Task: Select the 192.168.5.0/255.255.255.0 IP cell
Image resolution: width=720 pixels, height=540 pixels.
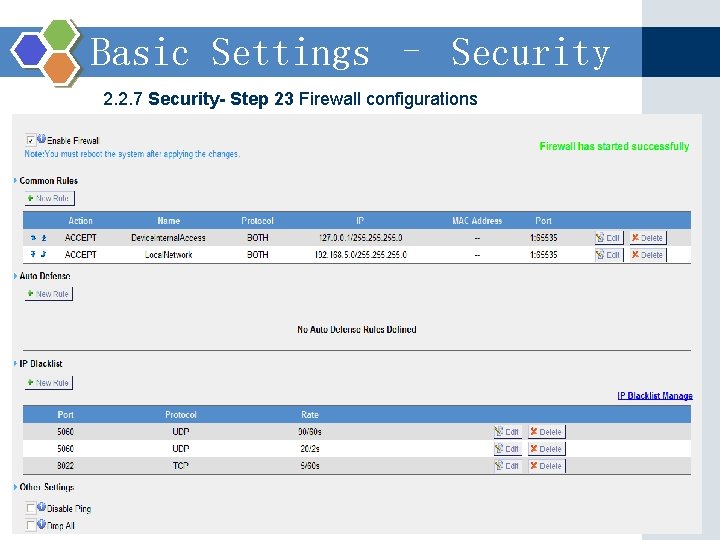Action: (x=360, y=255)
